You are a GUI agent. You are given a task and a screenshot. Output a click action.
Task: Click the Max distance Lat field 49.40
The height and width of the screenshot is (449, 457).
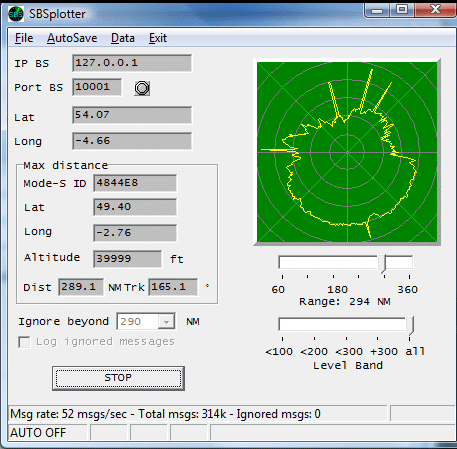pos(135,207)
